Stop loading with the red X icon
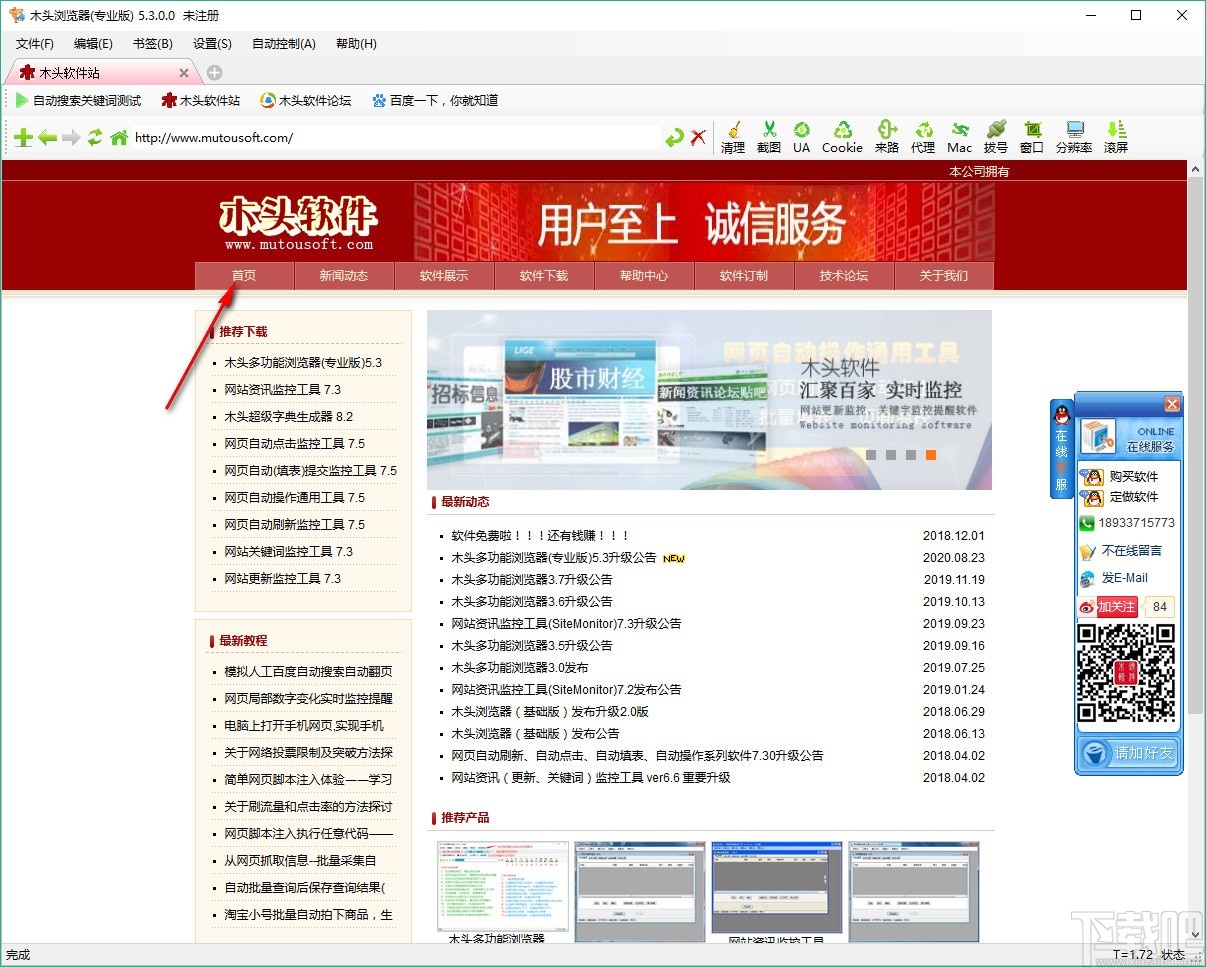Screen dimensions: 1206x967 point(699,138)
